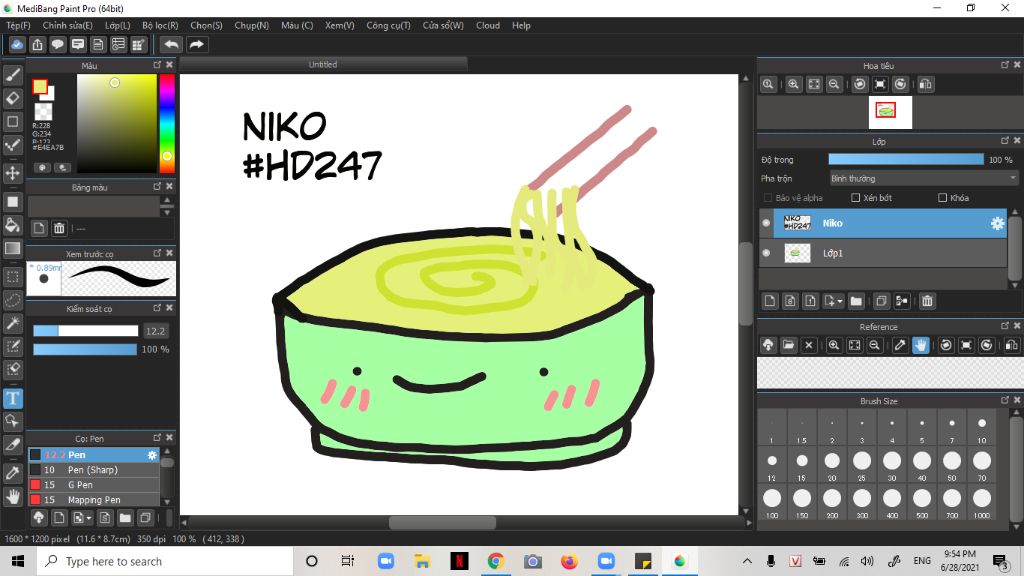
Task: Pick the Eyedropper tool
Action: (12, 473)
